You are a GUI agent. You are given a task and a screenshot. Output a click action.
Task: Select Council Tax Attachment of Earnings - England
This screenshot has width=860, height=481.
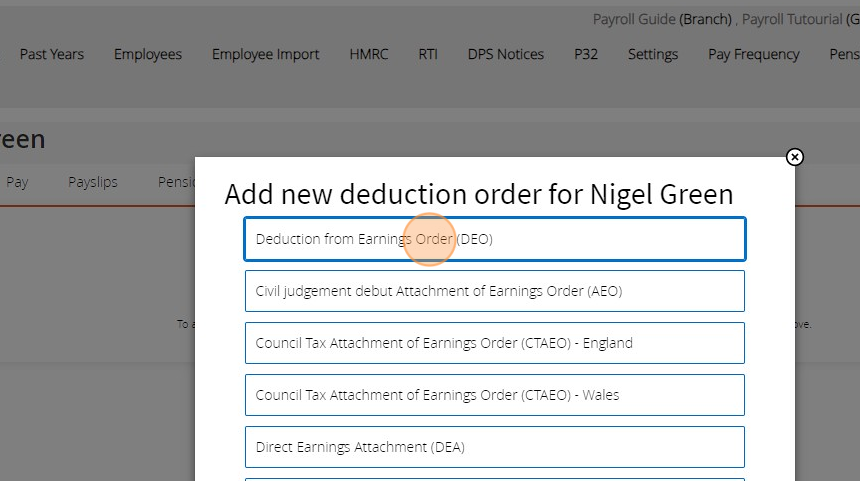tap(494, 343)
